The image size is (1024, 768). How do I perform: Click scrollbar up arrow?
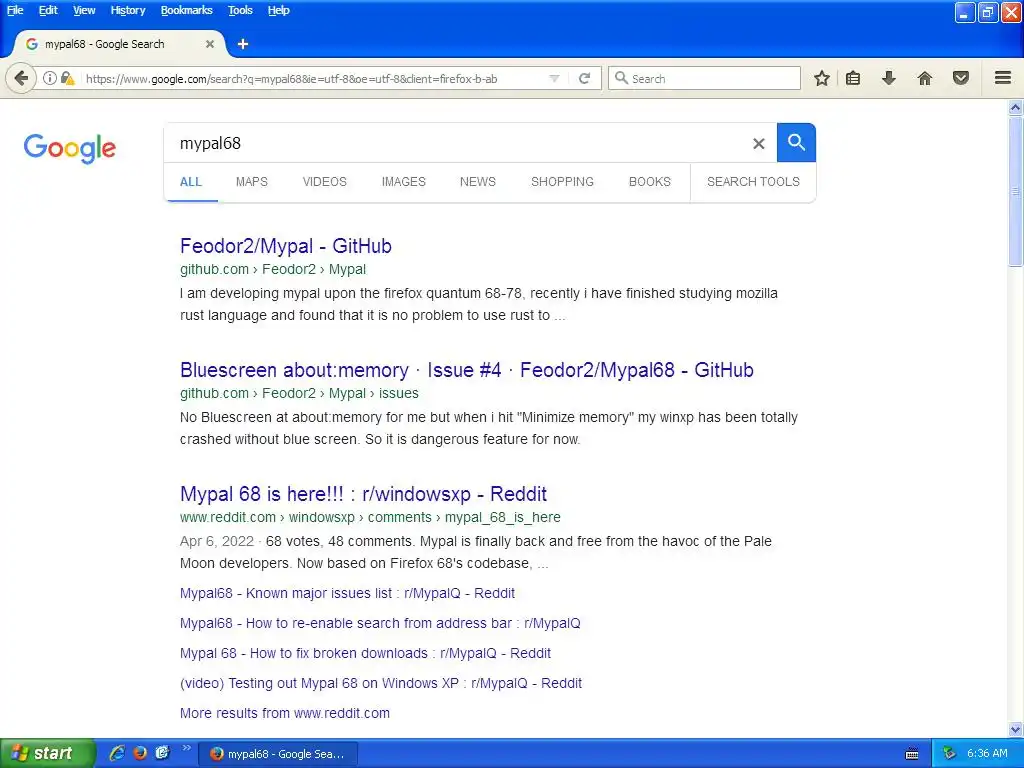pos(1016,108)
